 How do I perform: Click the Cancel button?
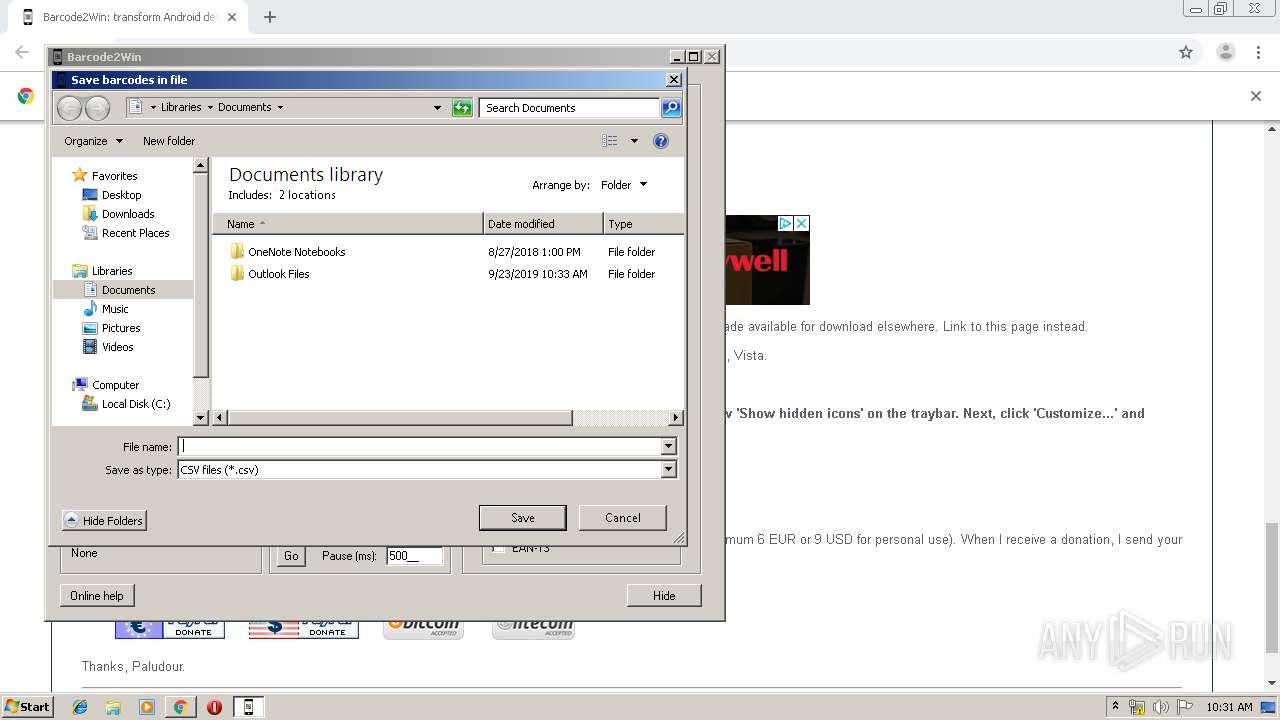tap(622, 518)
